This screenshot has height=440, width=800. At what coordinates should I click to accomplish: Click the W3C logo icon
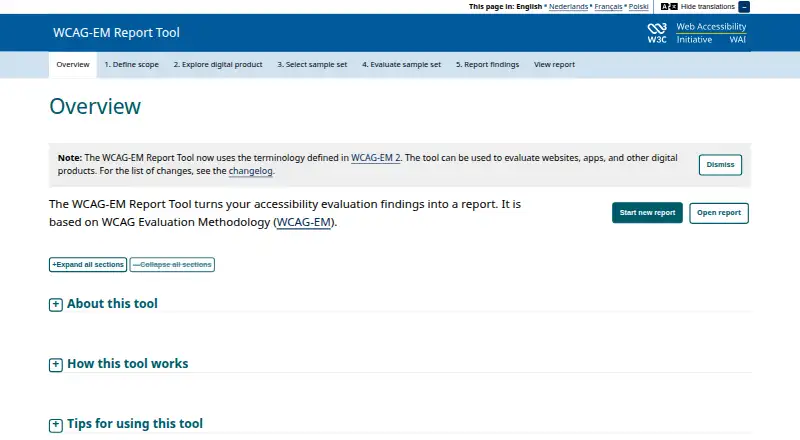[x=657, y=33]
